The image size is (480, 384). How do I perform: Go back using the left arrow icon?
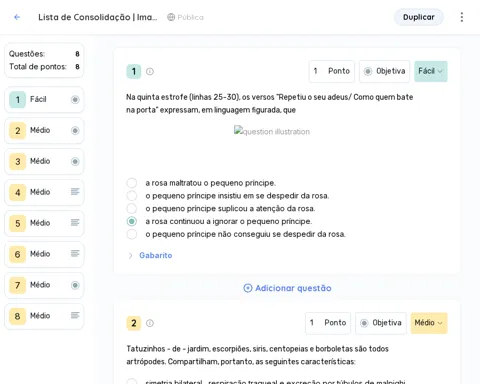17,17
